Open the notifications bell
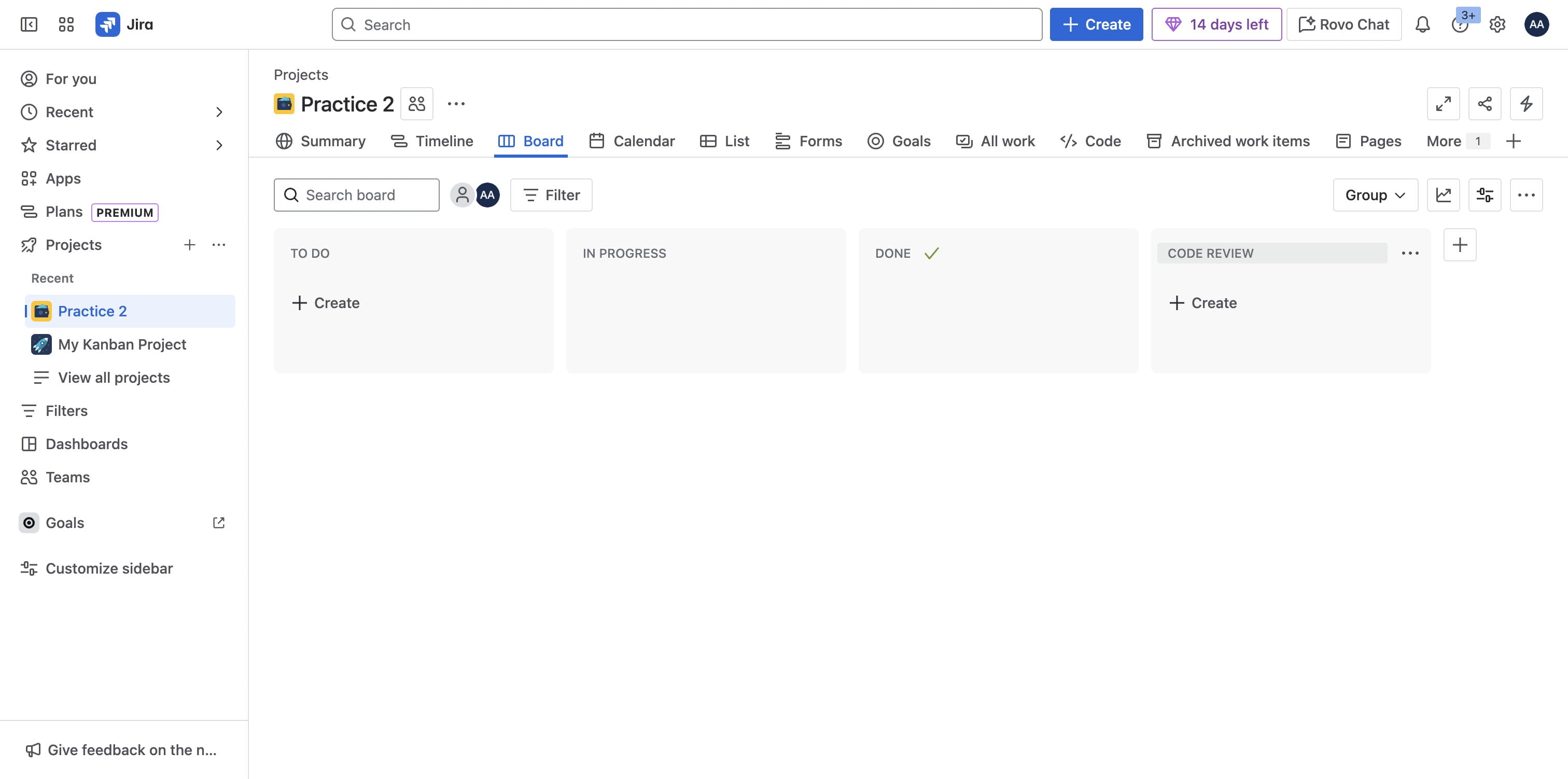Image resolution: width=1568 pixels, height=779 pixels. pos(1422,24)
